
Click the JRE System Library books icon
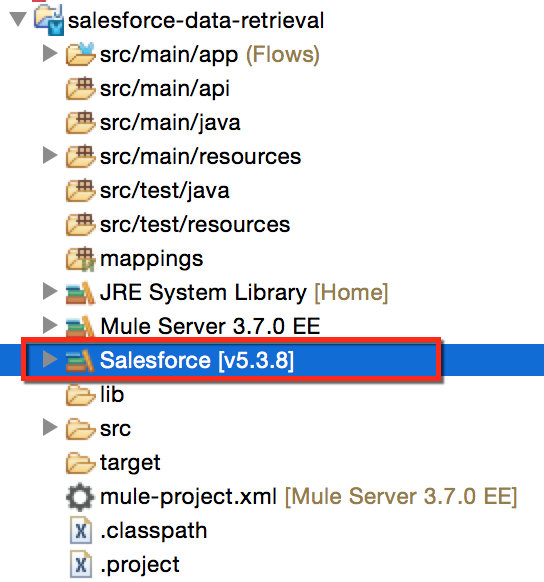[x=81, y=292]
